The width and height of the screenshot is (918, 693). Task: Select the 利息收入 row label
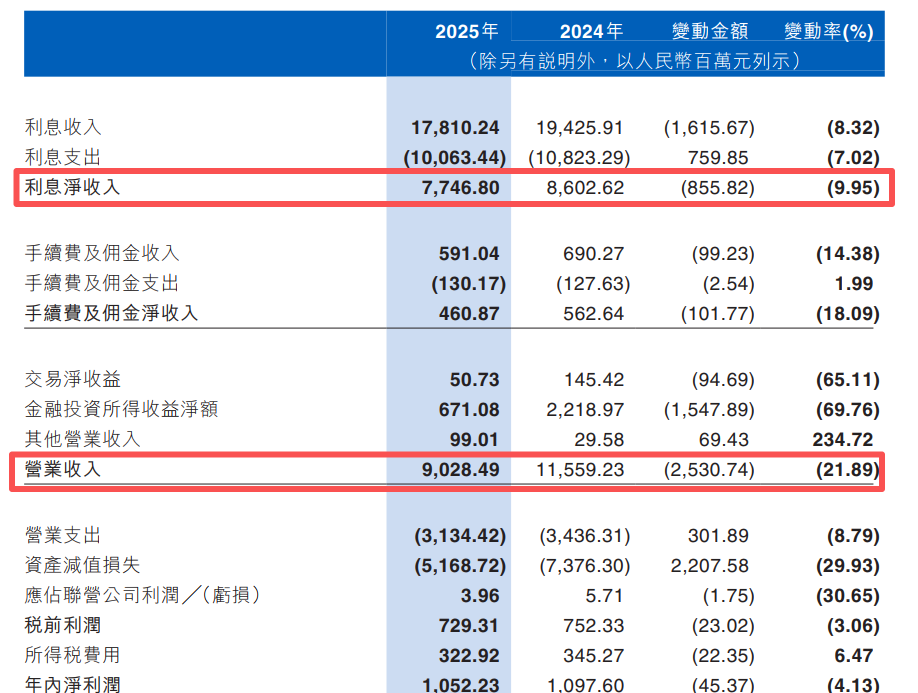coord(63,127)
